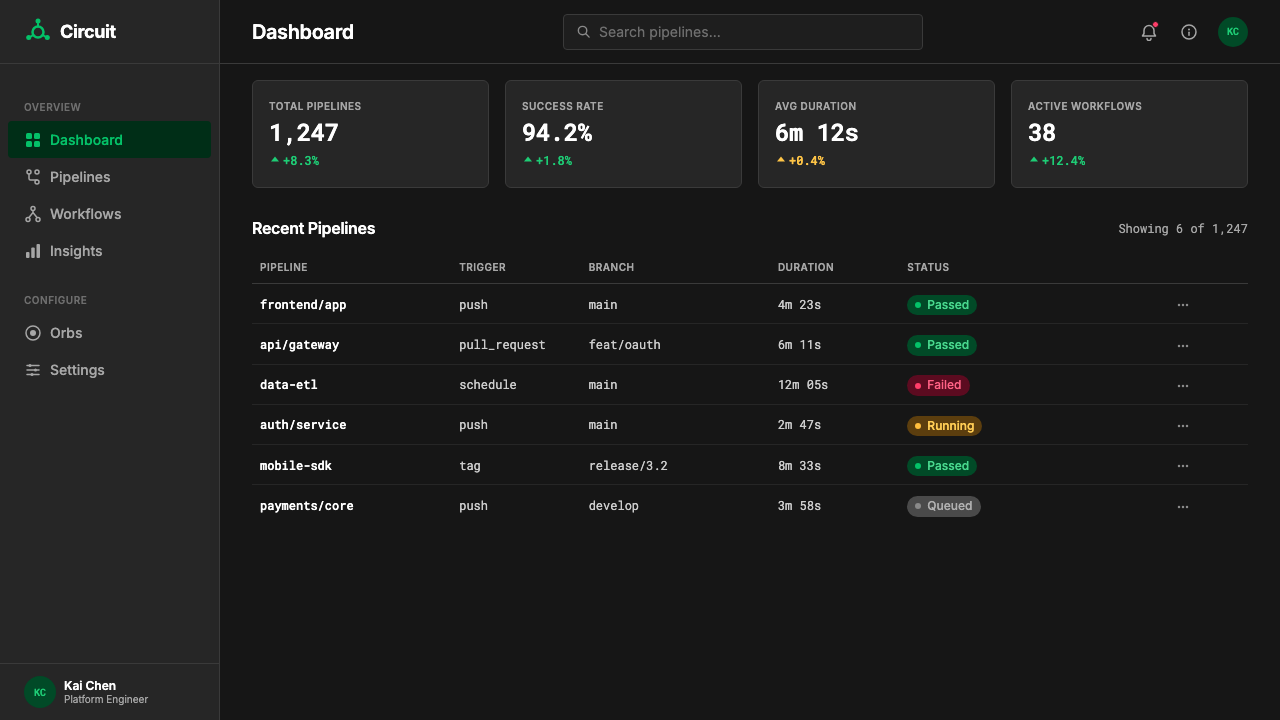Click the Recent Pipelines heading
This screenshot has width=1280, height=720.
tap(313, 228)
